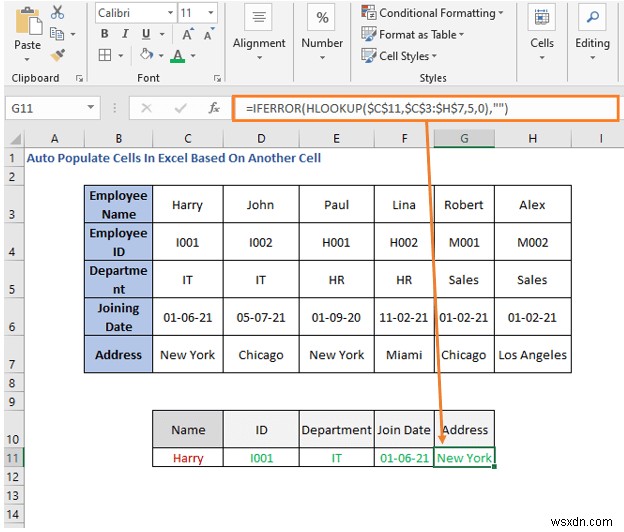
Task: Click the 'Join Date' header in row 10
Action: [404, 430]
